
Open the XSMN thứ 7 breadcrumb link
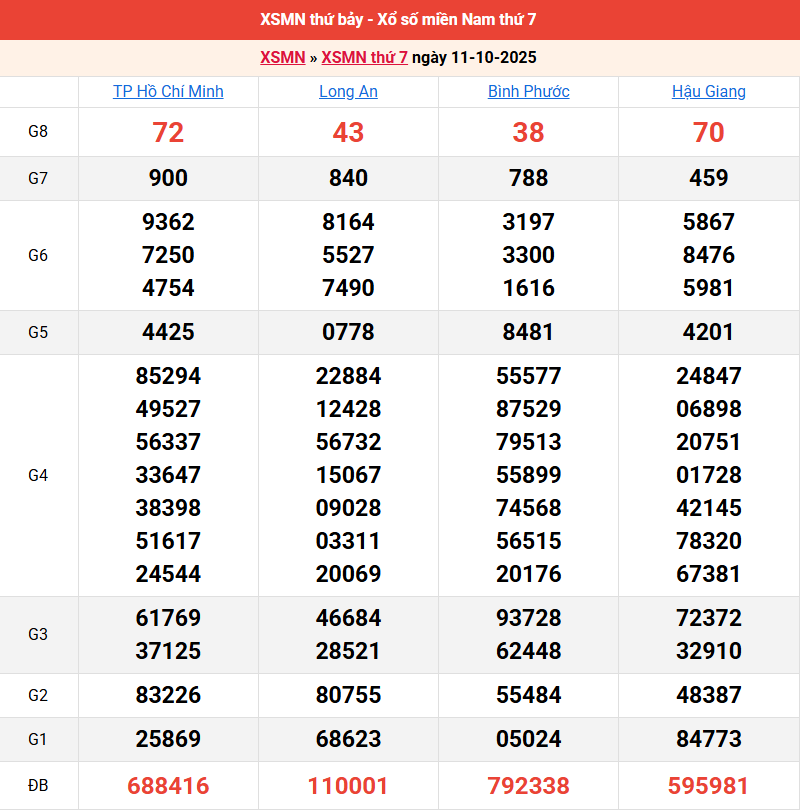pyautogui.click(x=364, y=57)
